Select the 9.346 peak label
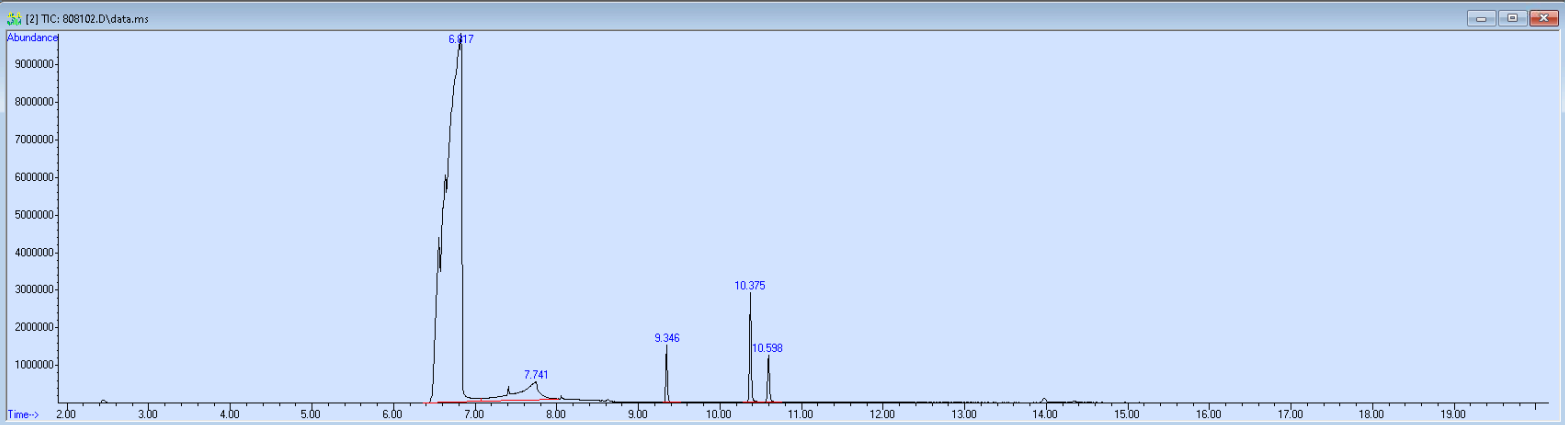 667,338
